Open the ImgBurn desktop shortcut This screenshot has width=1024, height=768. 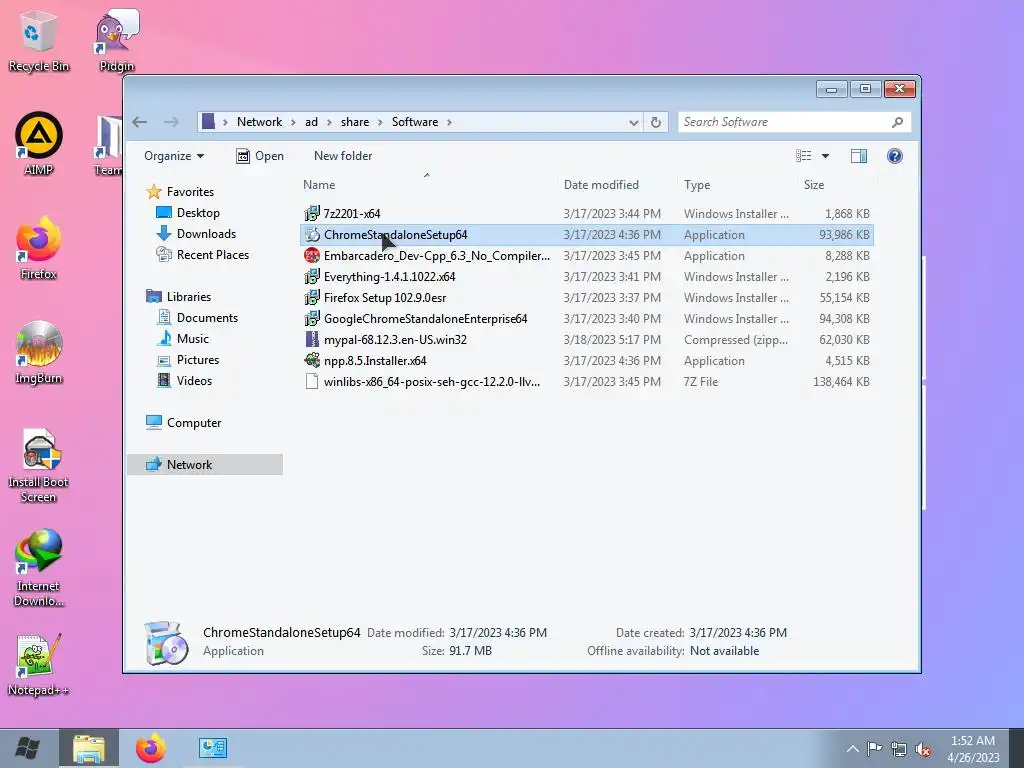point(39,353)
